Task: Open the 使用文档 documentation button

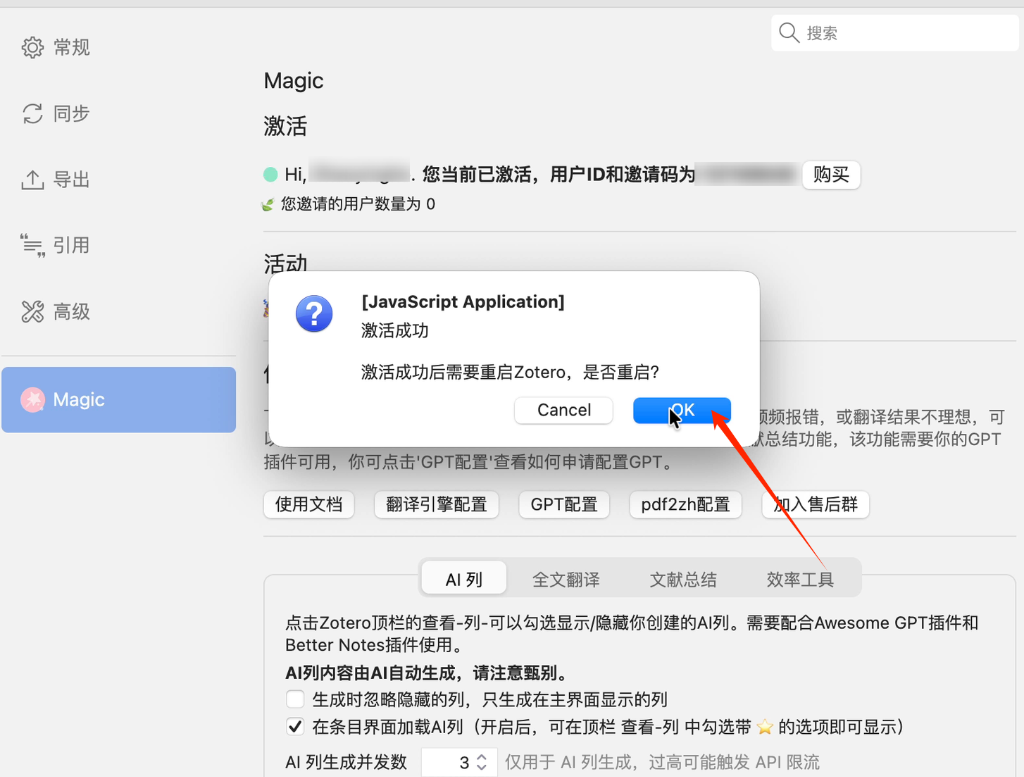Action: tap(309, 504)
